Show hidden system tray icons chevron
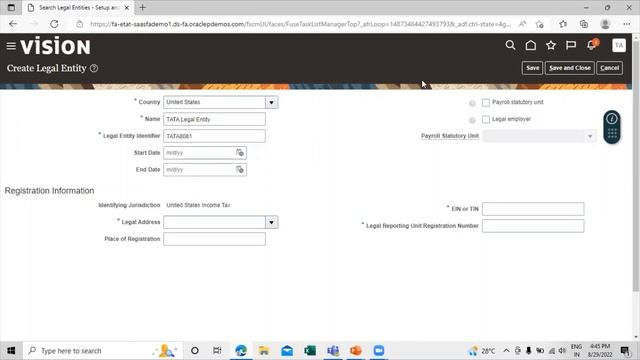This screenshot has width=640, height=360. coord(506,351)
